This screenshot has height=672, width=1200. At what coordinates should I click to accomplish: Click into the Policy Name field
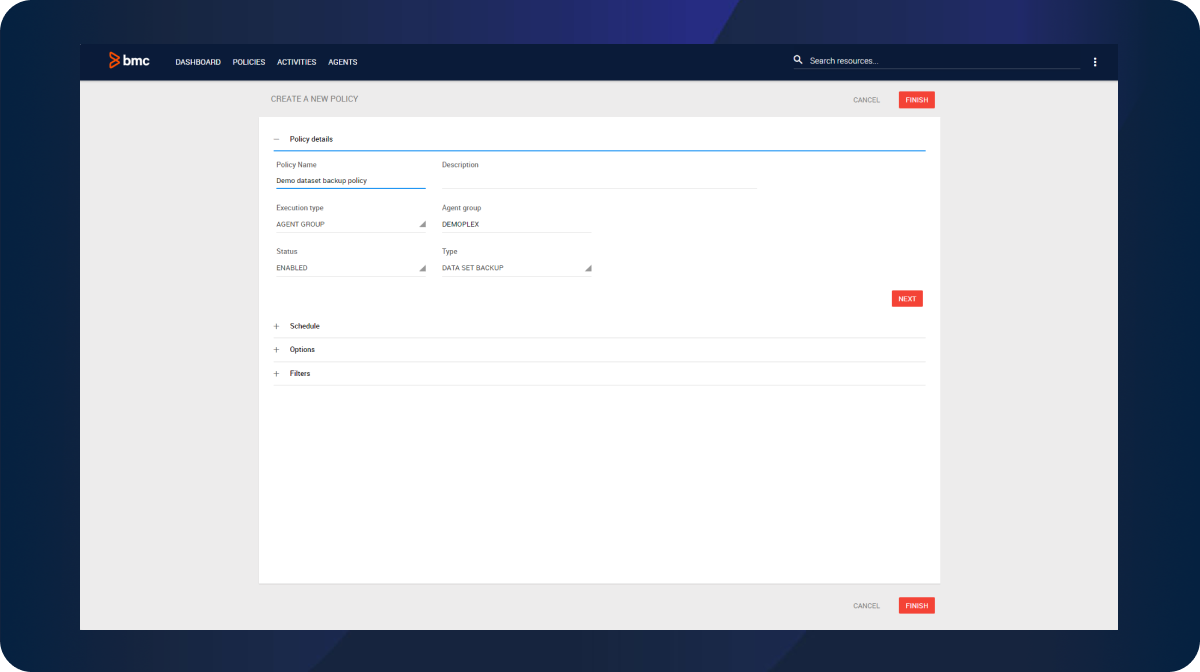[x=350, y=181]
